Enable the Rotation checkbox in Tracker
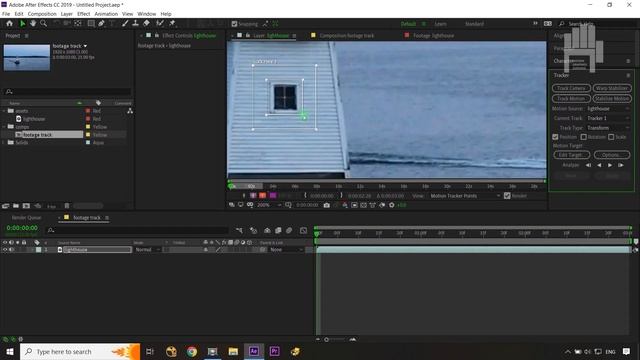Image resolution: width=640 pixels, height=360 pixels. pos(584,137)
